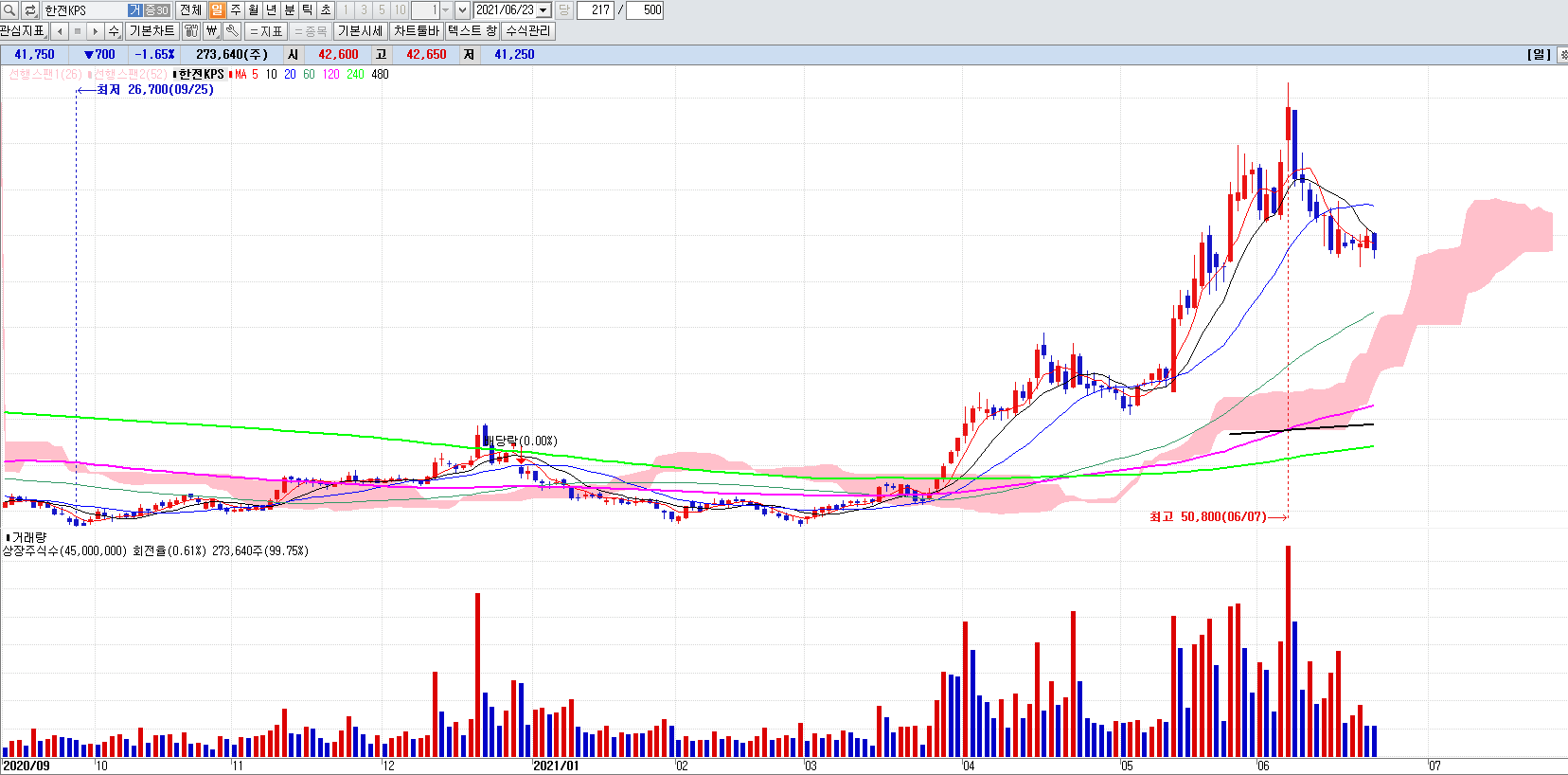Image resolution: width=1568 pixels, height=775 pixels.
Task: Click the MA 120 magenta legend entry
Action: click(x=330, y=75)
